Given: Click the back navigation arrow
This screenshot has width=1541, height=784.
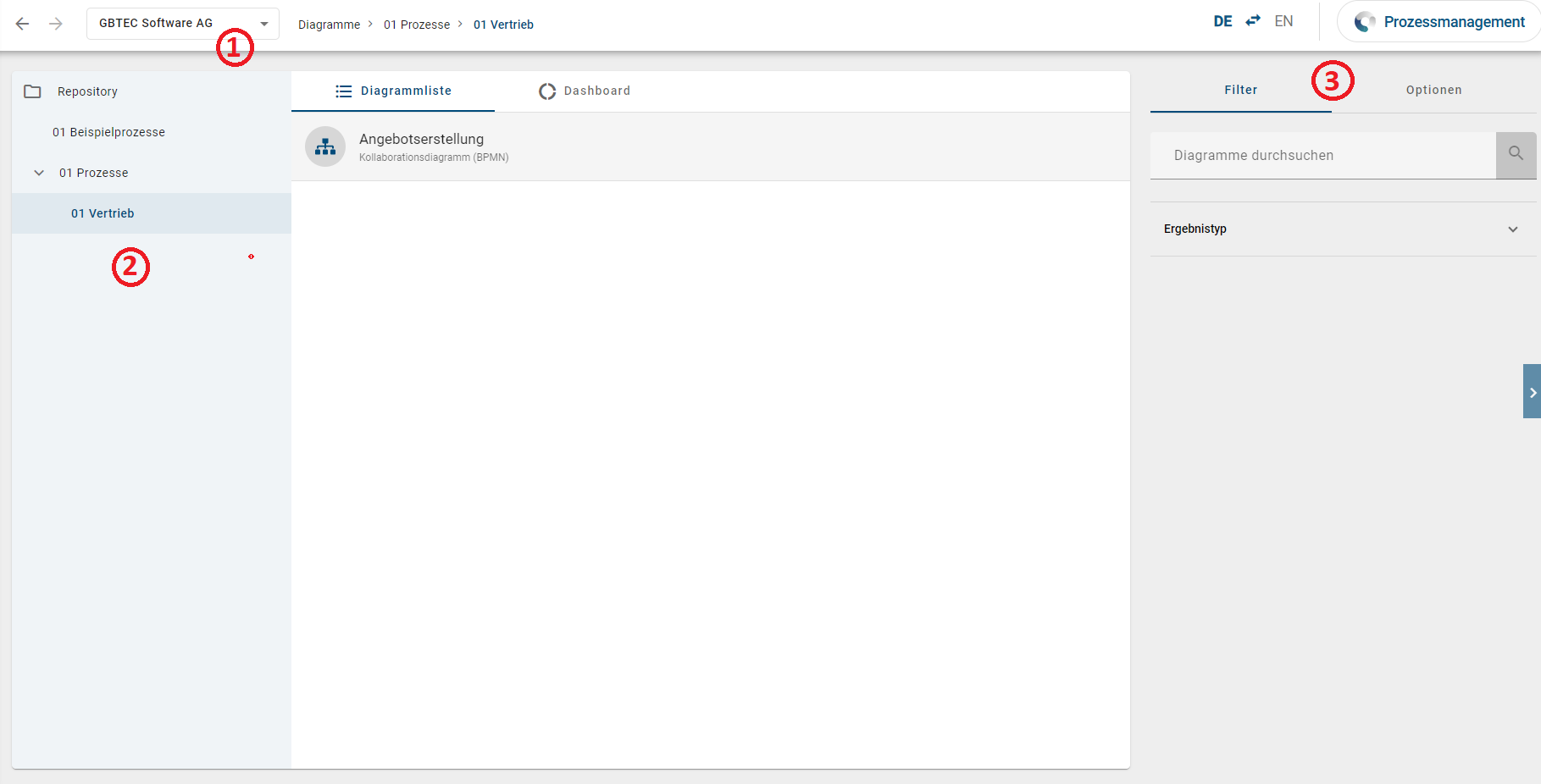Looking at the screenshot, I should coord(23,24).
